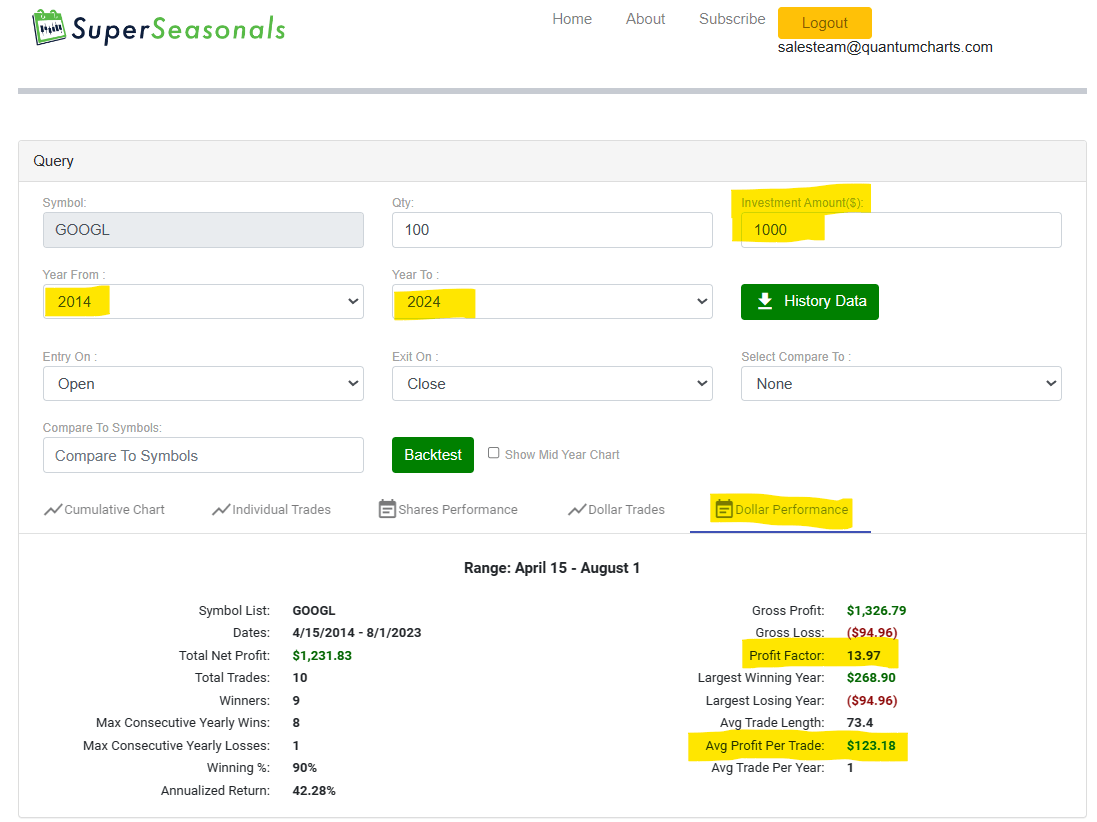Click the Avg Profit Per Trade value $123.18
Viewport: 1097px width, 822px height.
[x=871, y=746]
